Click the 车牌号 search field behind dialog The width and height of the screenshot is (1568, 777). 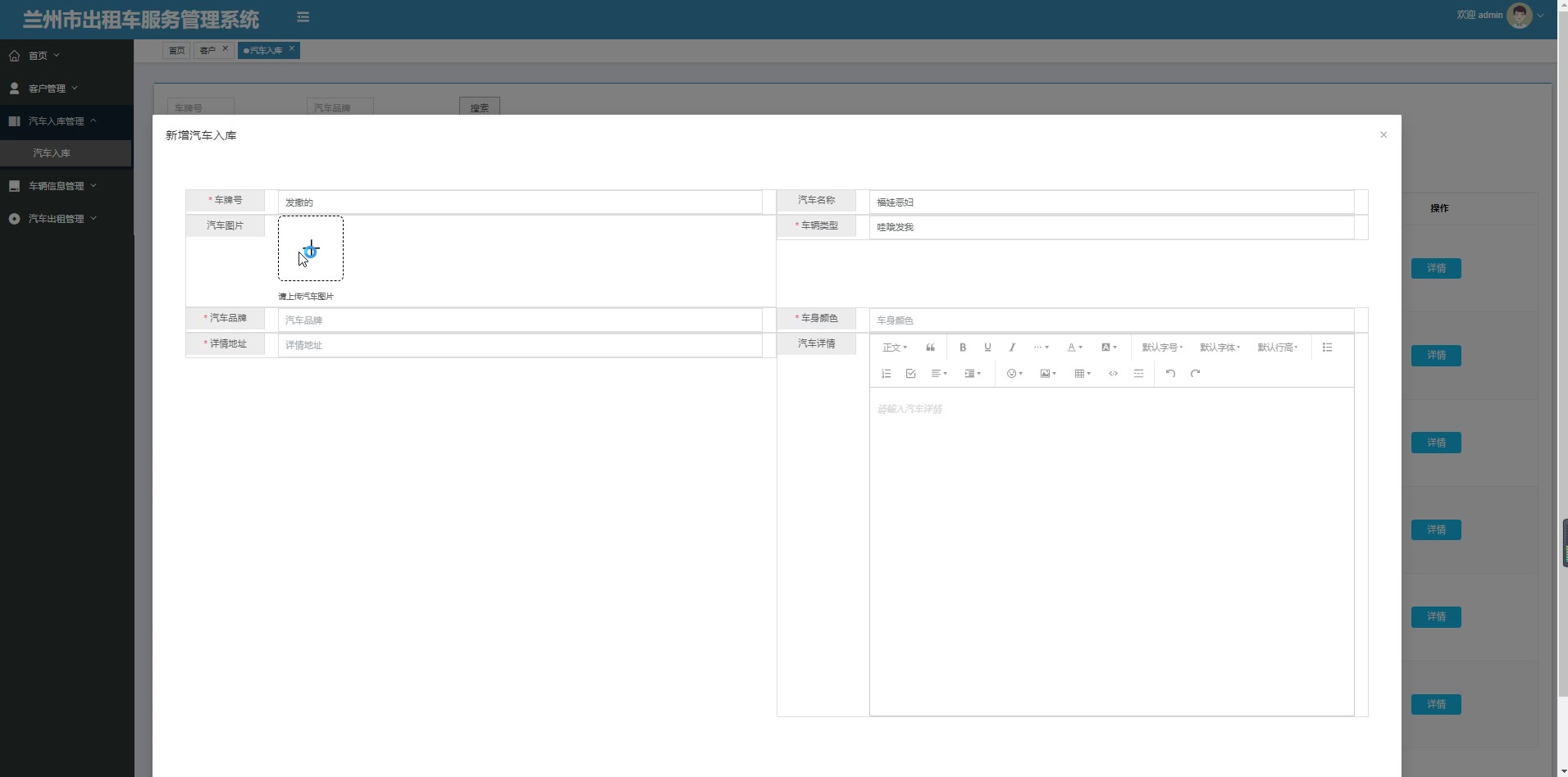(x=201, y=107)
